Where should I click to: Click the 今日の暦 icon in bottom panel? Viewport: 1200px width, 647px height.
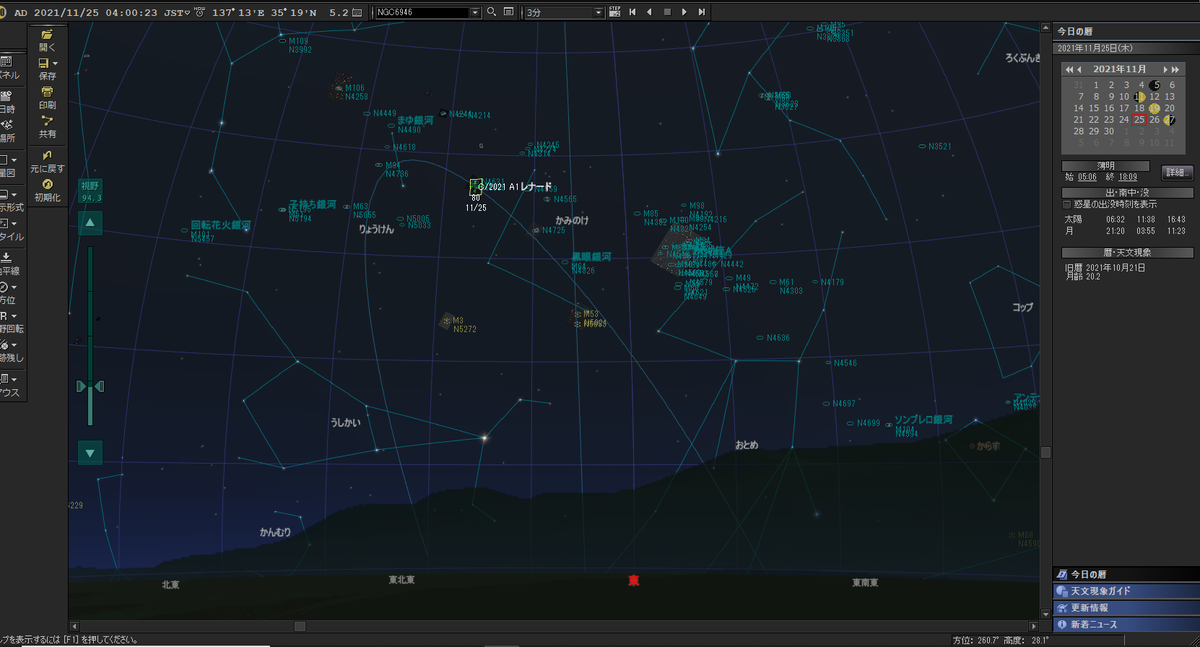pyautogui.click(x=1062, y=574)
